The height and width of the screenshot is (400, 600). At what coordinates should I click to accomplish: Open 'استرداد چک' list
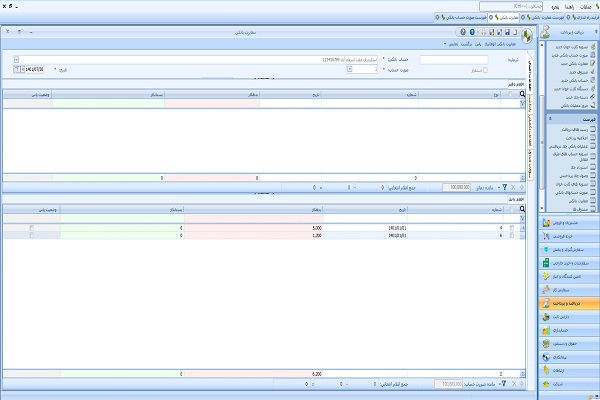582,167
